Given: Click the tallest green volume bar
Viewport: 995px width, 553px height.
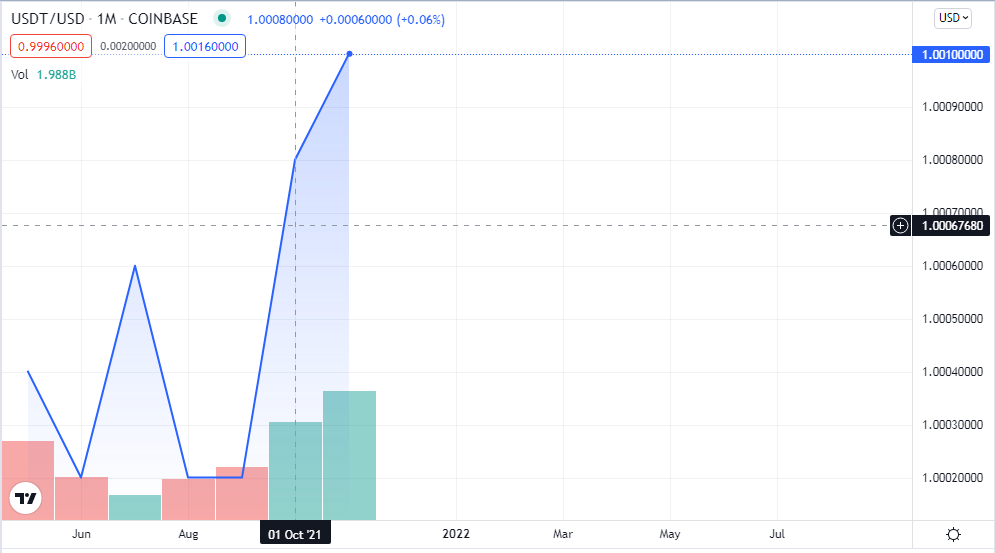Looking at the screenshot, I should click(x=350, y=456).
